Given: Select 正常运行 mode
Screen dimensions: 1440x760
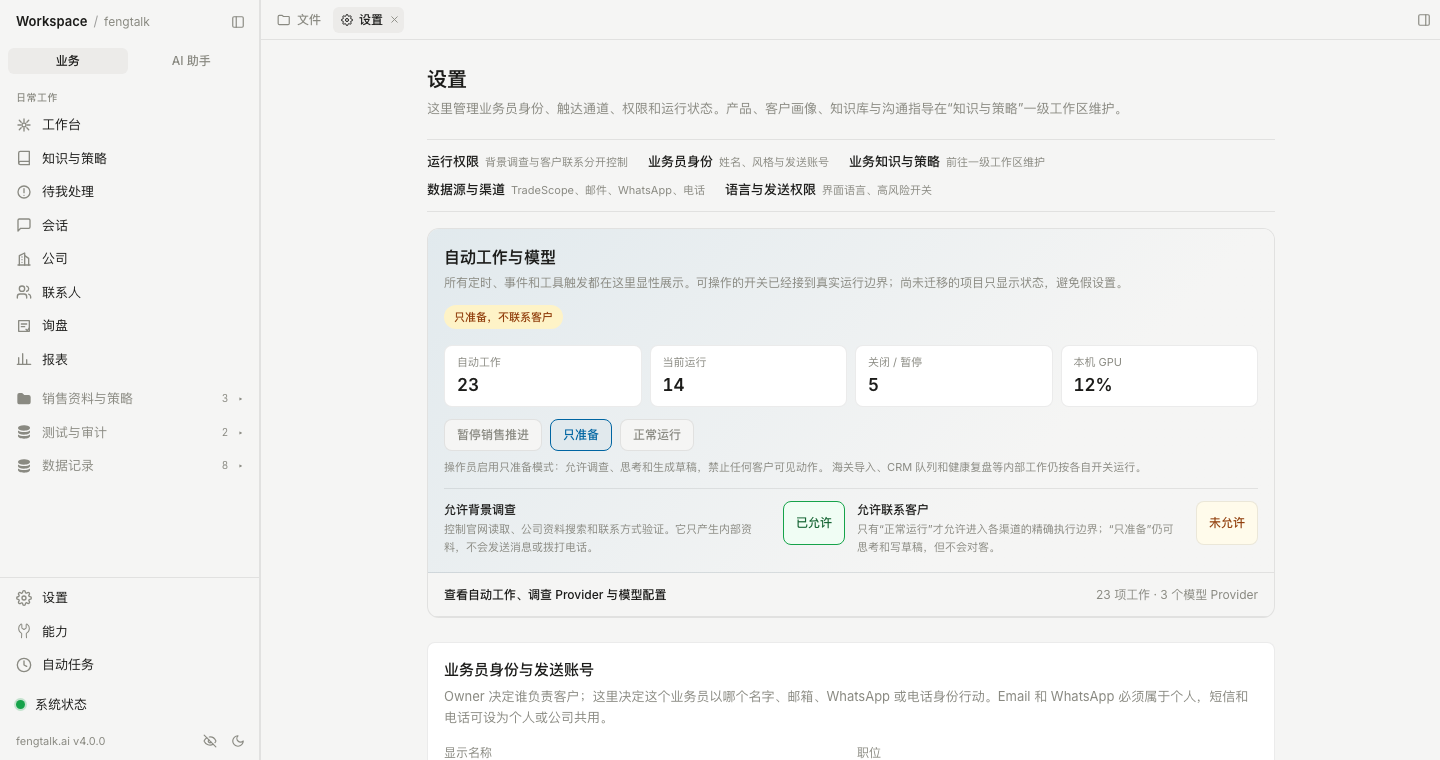Looking at the screenshot, I should [x=657, y=435].
